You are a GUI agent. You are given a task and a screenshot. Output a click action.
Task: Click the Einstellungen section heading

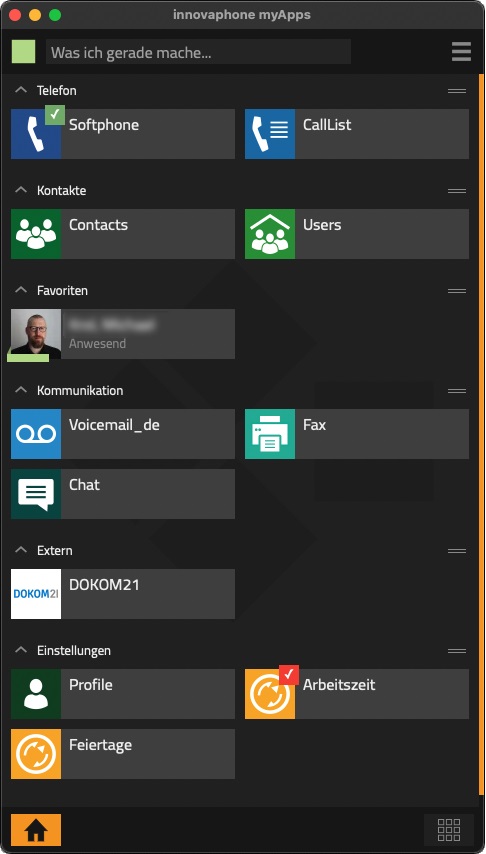(x=74, y=651)
